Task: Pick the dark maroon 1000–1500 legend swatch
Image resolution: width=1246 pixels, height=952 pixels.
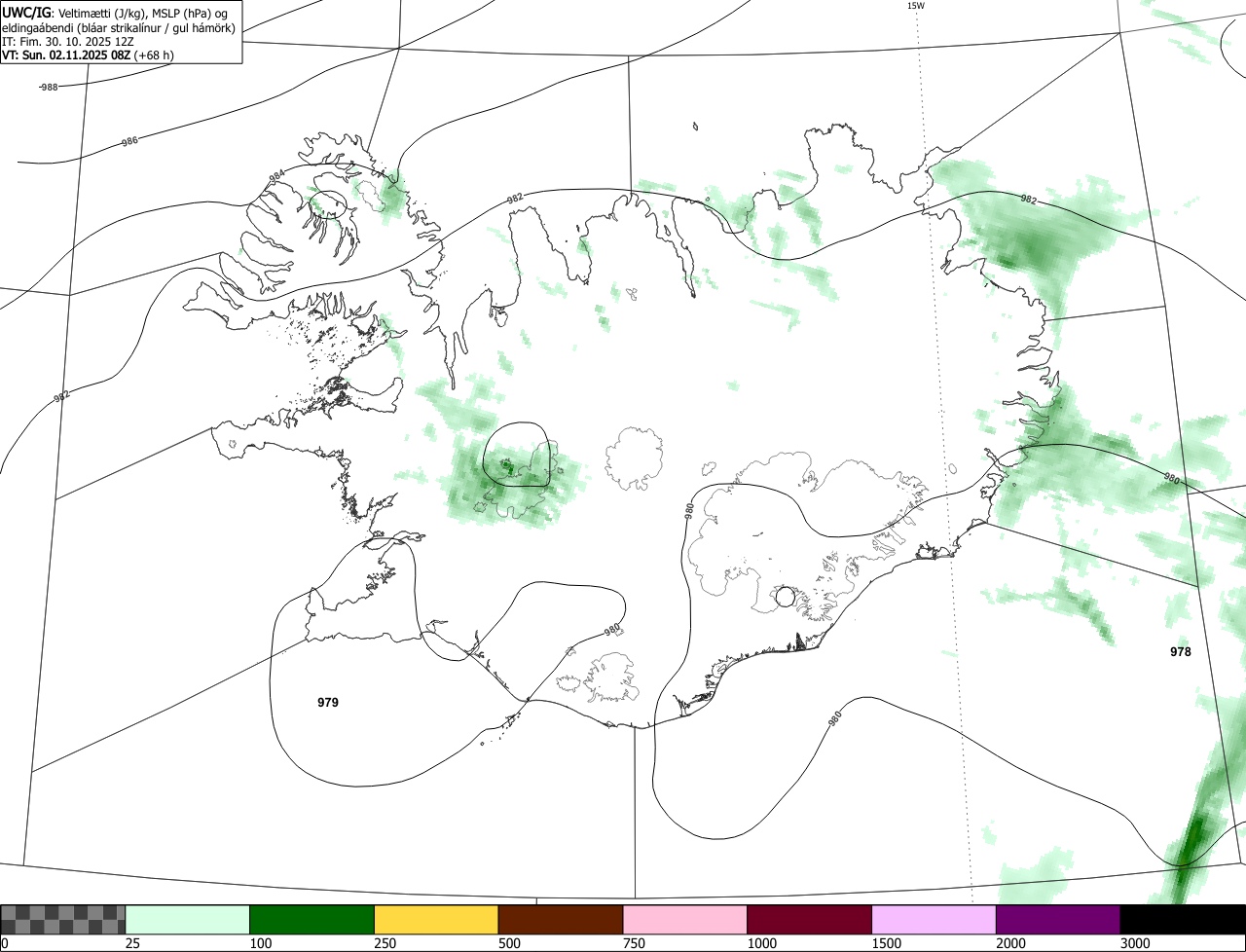Action: click(x=810, y=920)
